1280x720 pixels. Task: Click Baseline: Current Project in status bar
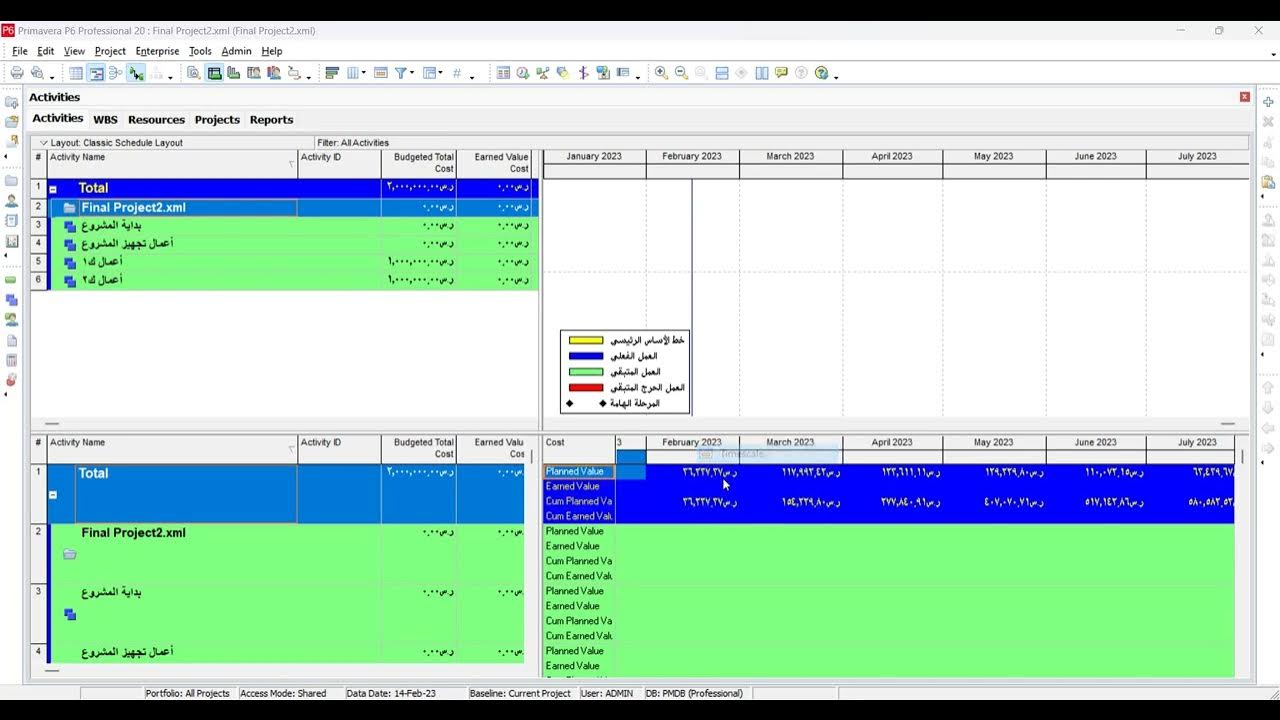[520, 693]
